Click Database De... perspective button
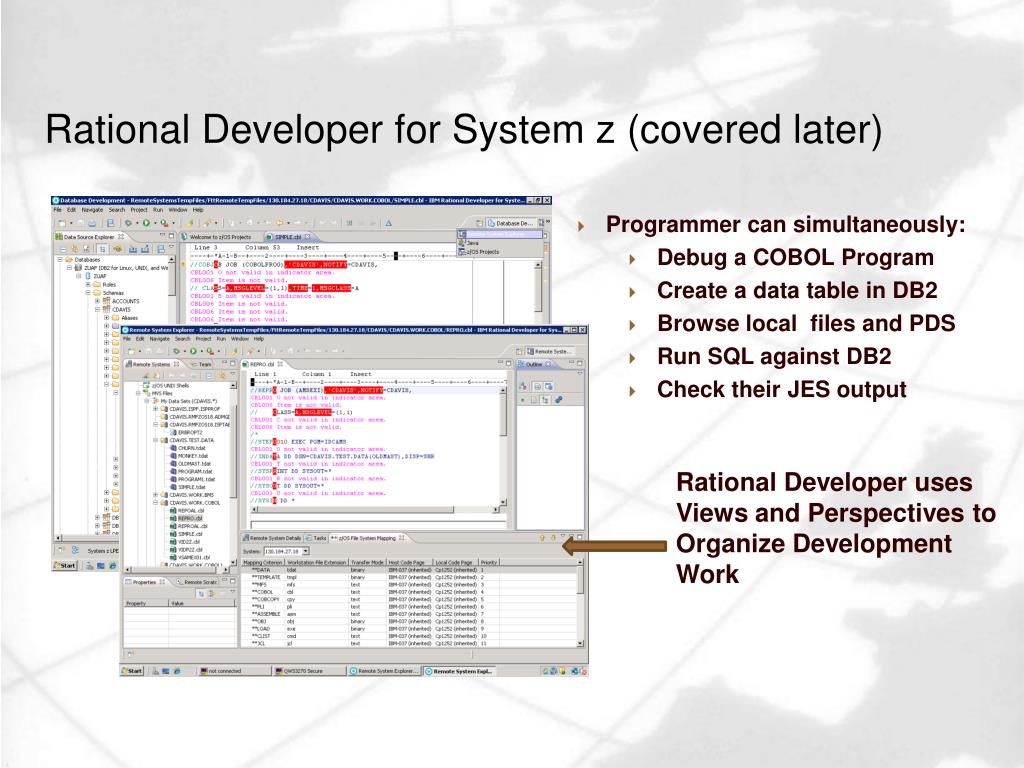This screenshot has height=768, width=1024. tap(513, 223)
